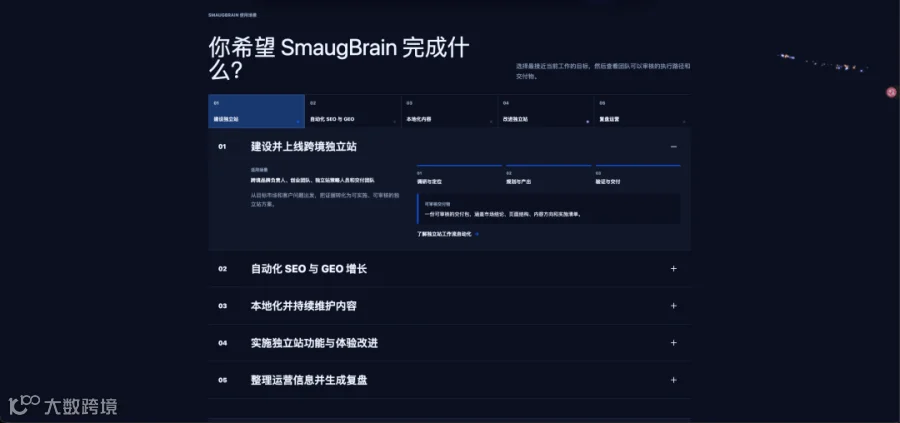Viewport: 900px width, 423px height.
Task: Switch to the 自动化 SEO 与 GEO tab
Action: click(x=352, y=111)
